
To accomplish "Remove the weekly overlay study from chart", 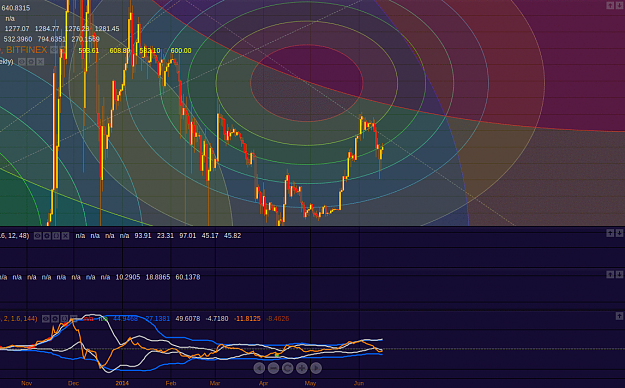I will pyautogui.click(x=40, y=62).
